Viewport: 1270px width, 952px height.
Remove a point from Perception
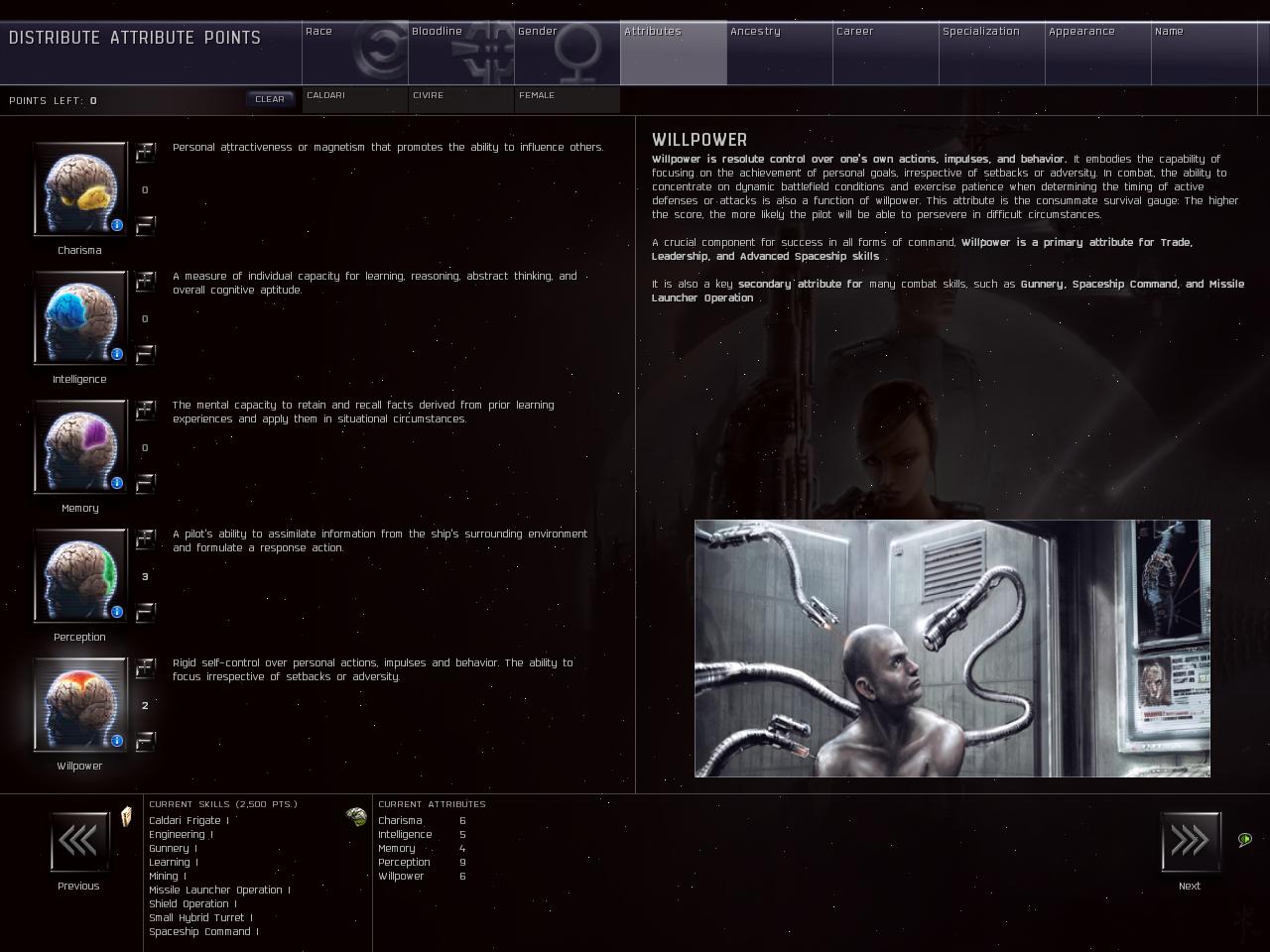(x=146, y=613)
